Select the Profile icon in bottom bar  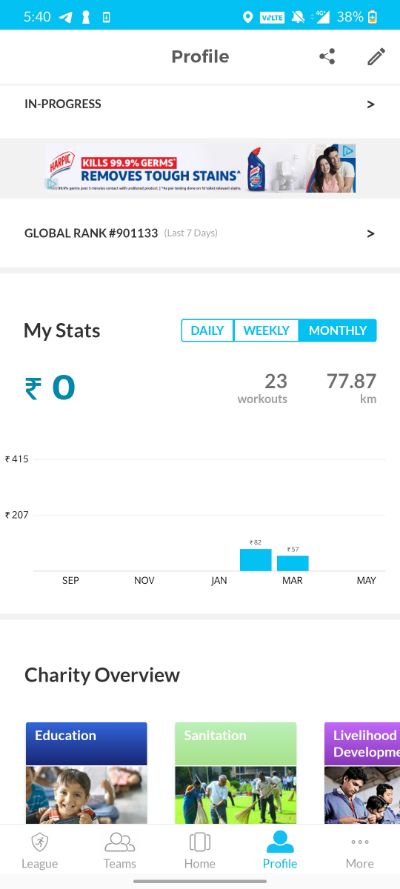tap(280, 841)
